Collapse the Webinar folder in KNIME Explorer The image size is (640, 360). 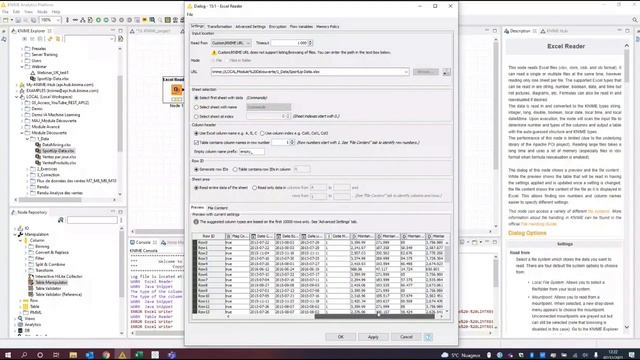tap(22, 67)
